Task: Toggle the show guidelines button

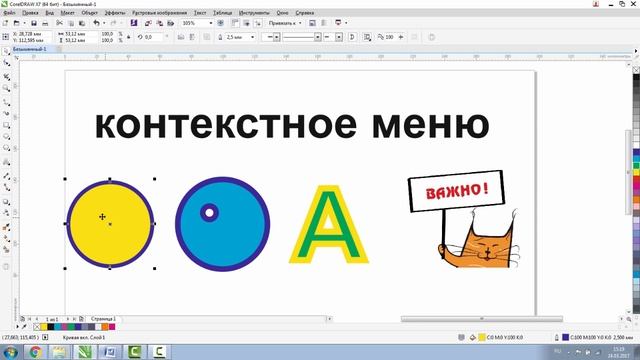Action: pos(258,23)
